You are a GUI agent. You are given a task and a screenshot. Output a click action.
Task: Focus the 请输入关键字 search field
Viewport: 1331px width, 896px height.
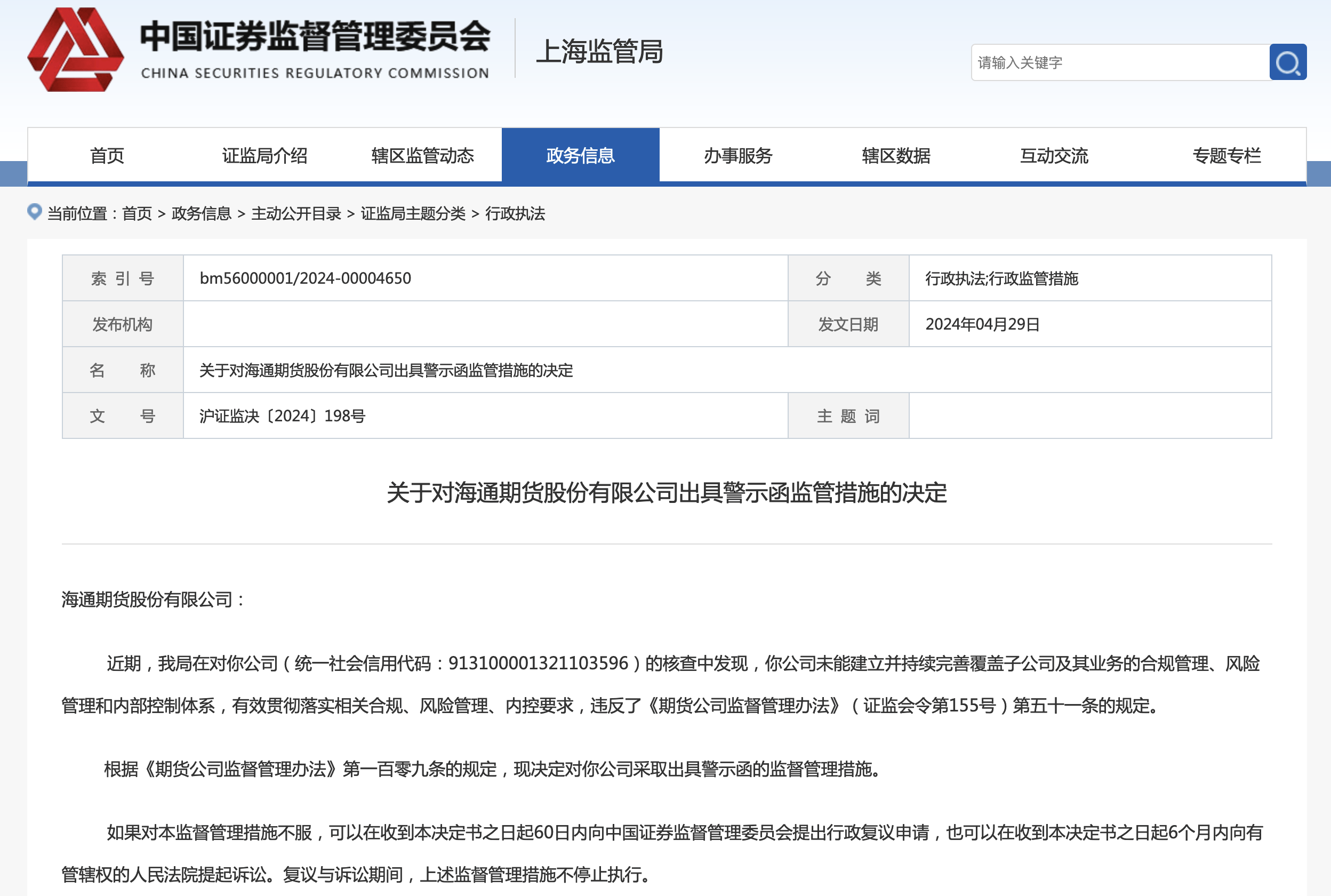(1120, 62)
